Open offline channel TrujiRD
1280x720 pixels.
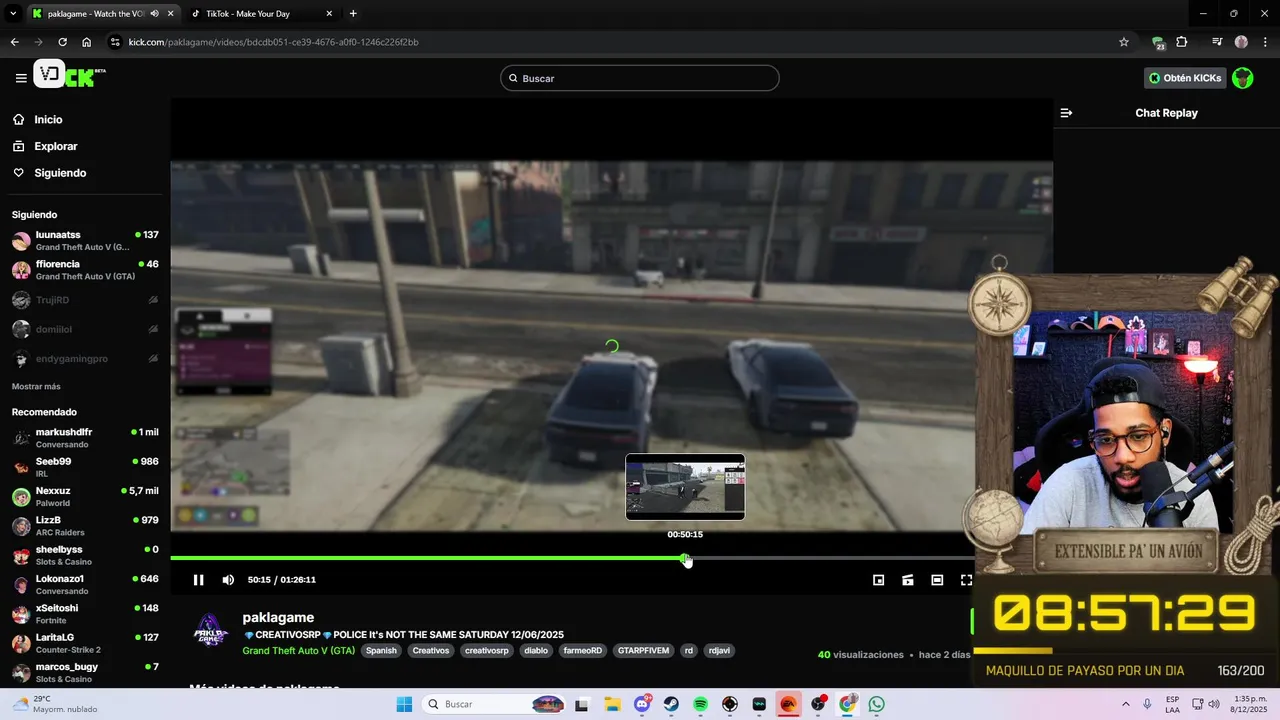85,300
